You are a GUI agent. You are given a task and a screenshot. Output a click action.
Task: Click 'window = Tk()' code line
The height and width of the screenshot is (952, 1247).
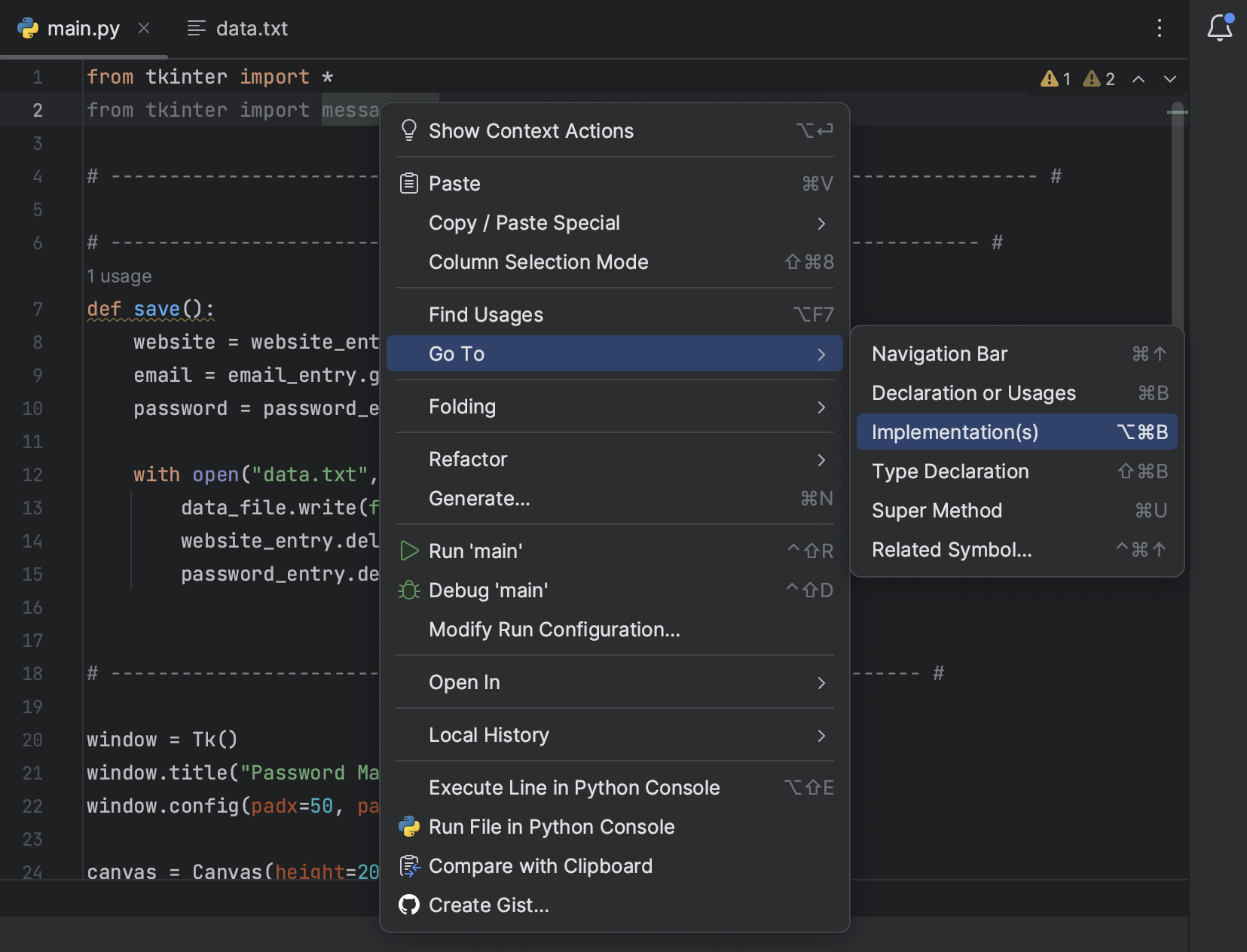coord(162,740)
